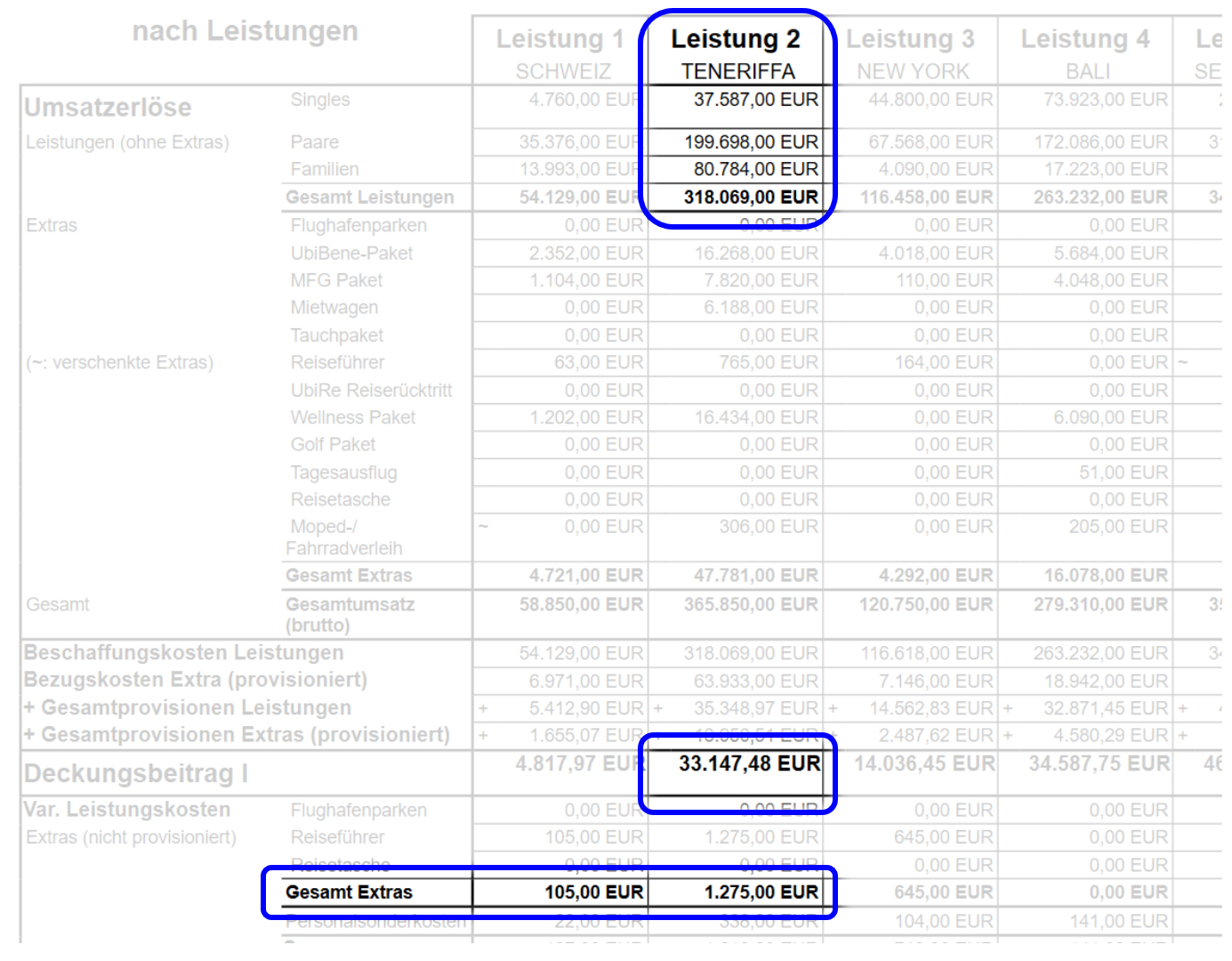Select the Leistung 3 NEW YORK header
1232x961 pixels.
point(911,52)
